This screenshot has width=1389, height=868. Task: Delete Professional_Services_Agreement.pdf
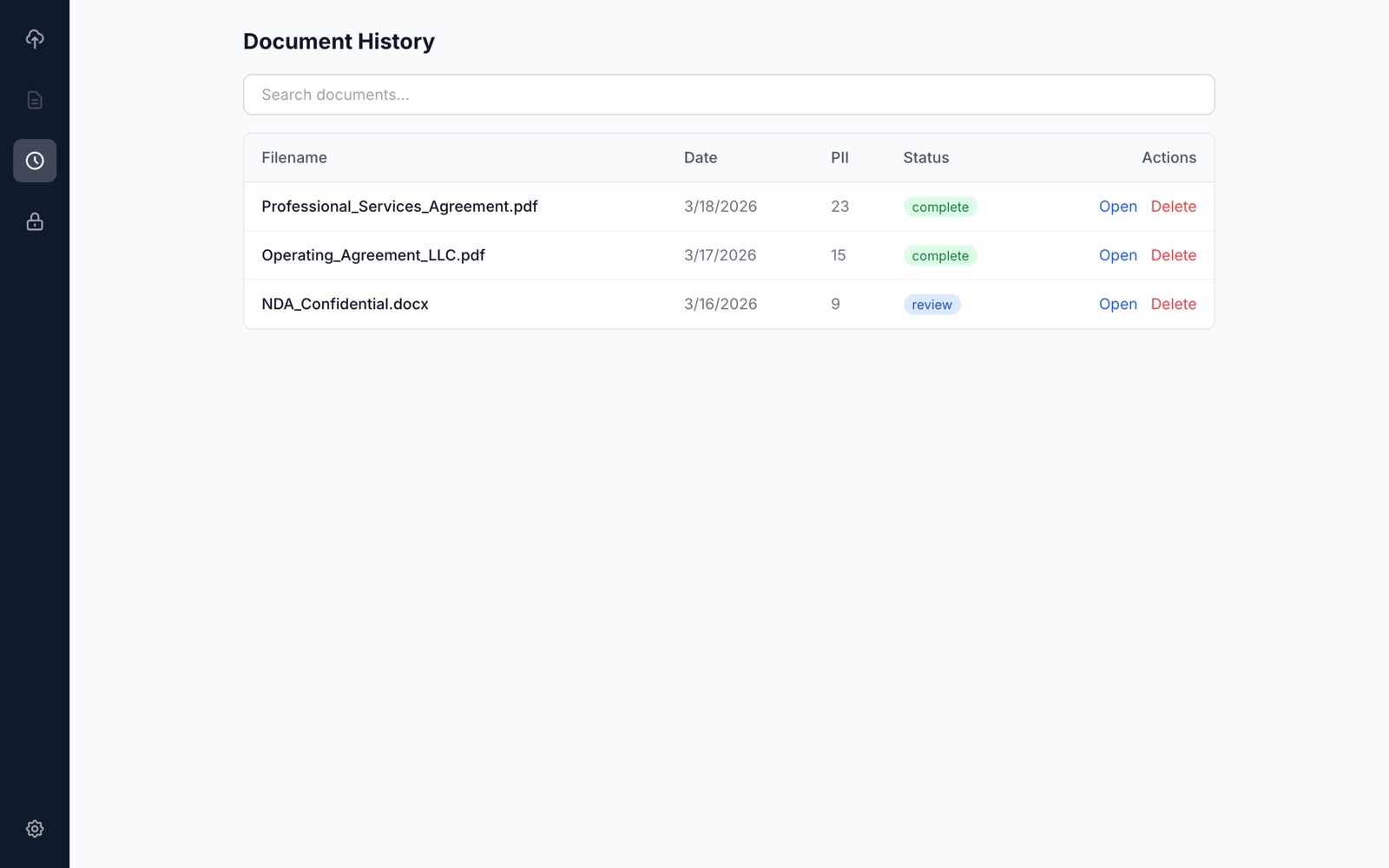coord(1173,207)
